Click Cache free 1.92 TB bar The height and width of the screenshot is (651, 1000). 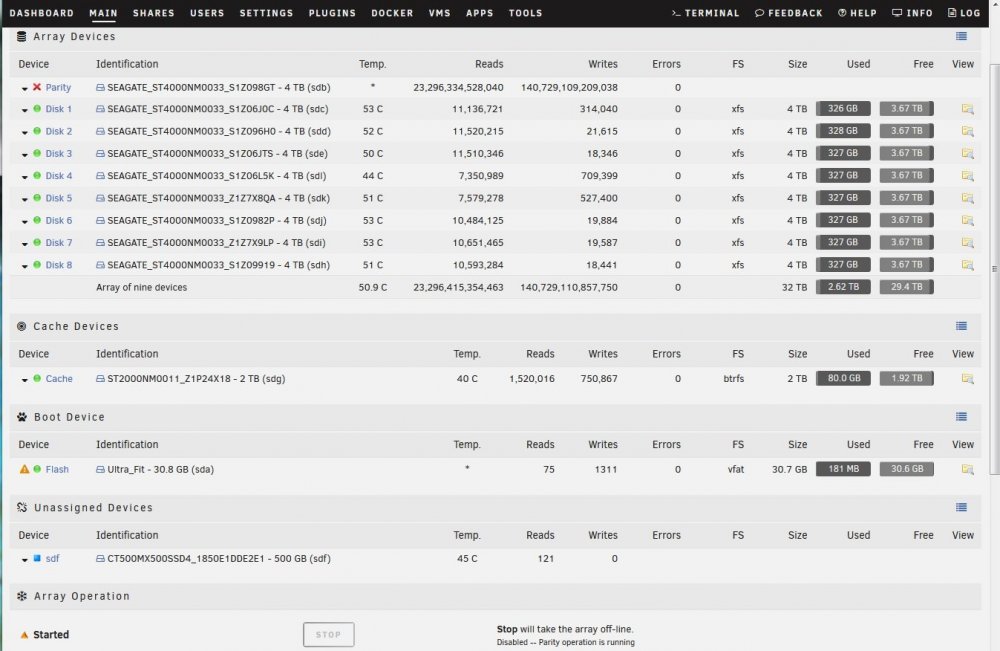pyautogui.click(x=906, y=378)
